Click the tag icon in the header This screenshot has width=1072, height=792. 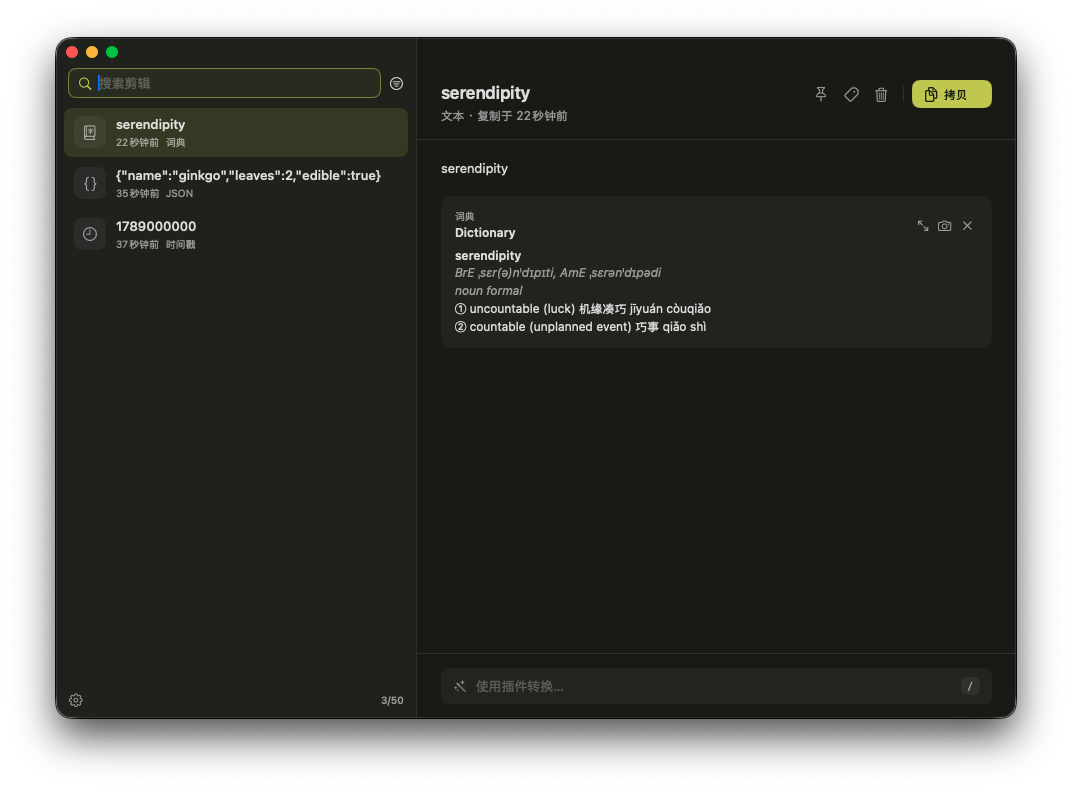[x=851, y=94]
